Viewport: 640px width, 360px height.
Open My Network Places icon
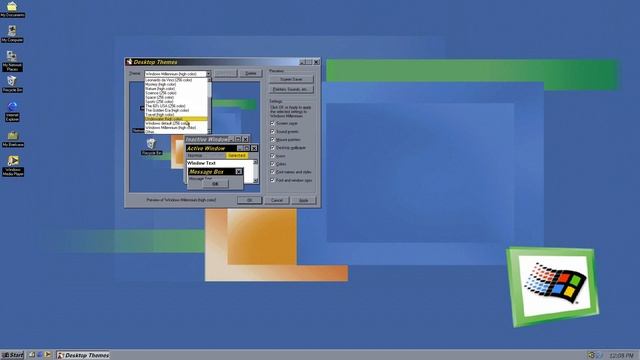tap(12, 61)
